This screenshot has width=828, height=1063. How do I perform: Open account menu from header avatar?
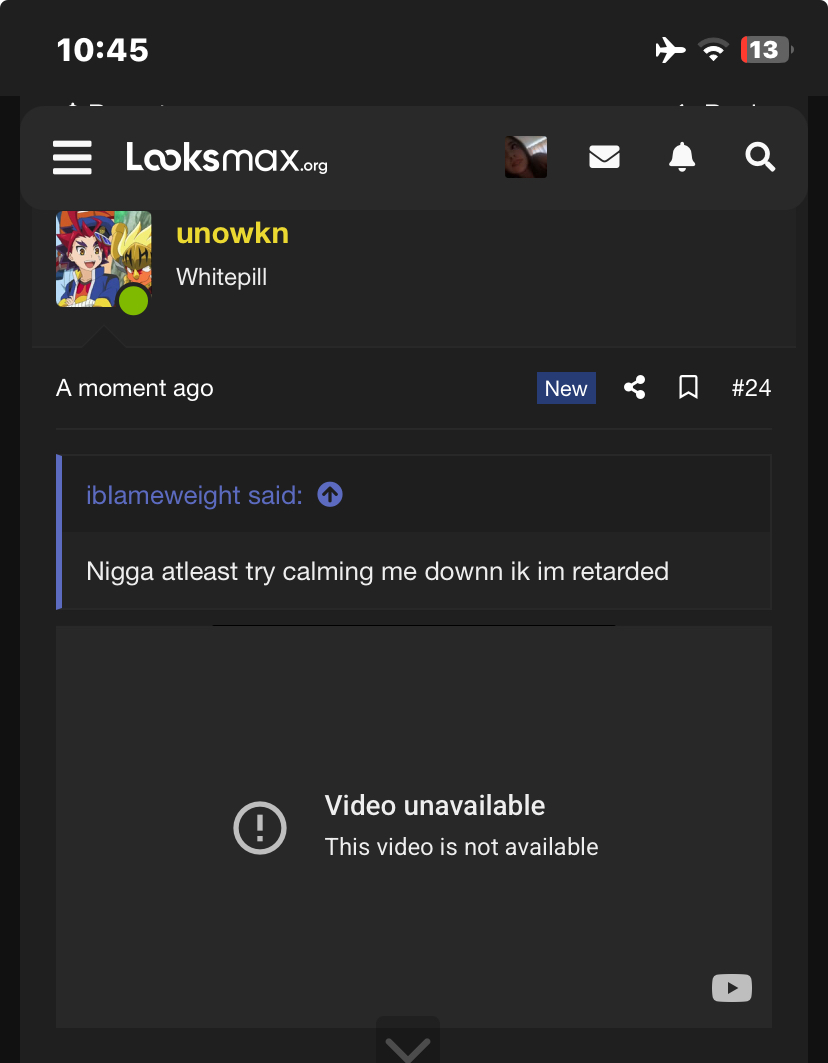coord(526,158)
